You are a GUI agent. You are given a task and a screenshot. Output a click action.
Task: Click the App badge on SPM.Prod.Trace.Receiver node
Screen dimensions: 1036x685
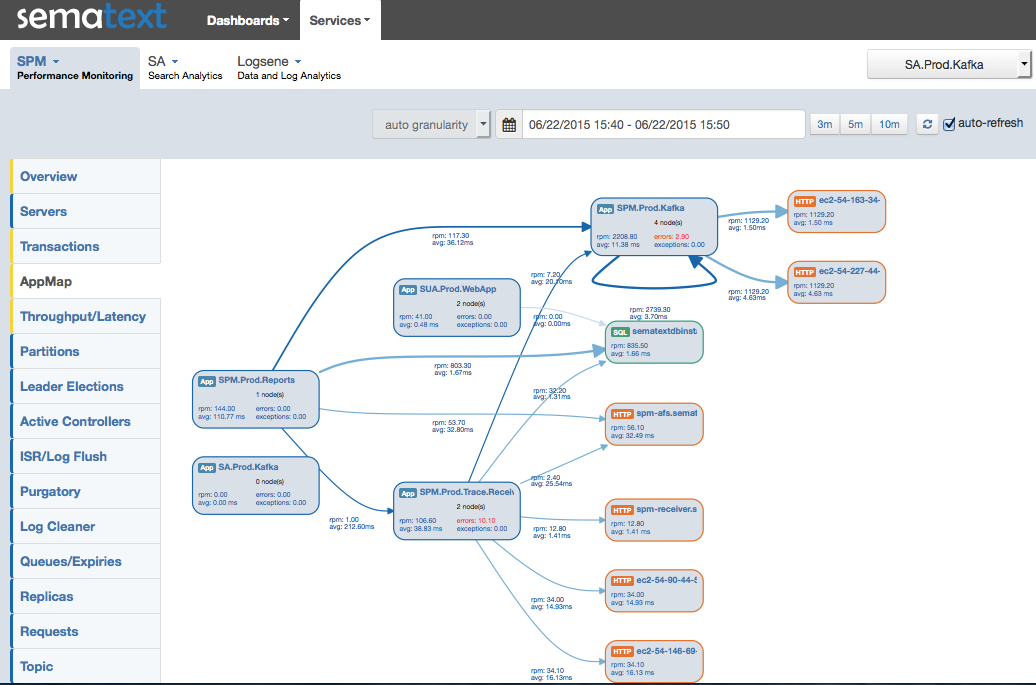point(408,493)
